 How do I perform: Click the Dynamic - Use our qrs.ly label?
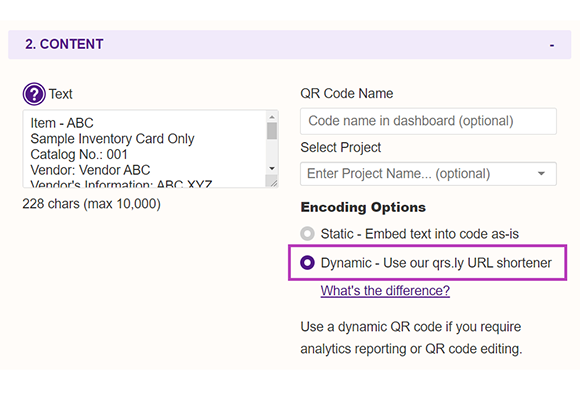click(436, 263)
